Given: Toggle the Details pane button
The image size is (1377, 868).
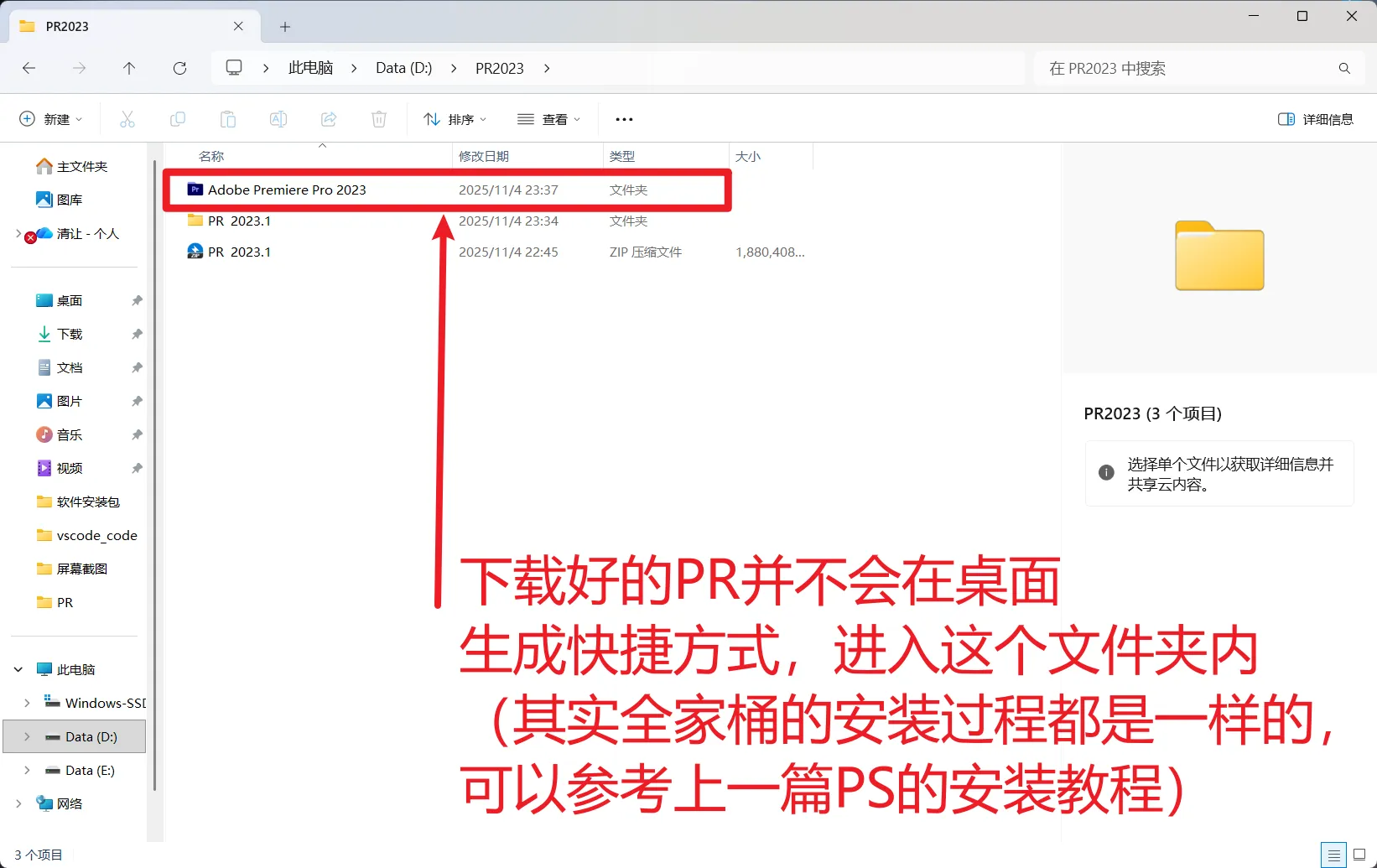Looking at the screenshot, I should click(x=1315, y=119).
